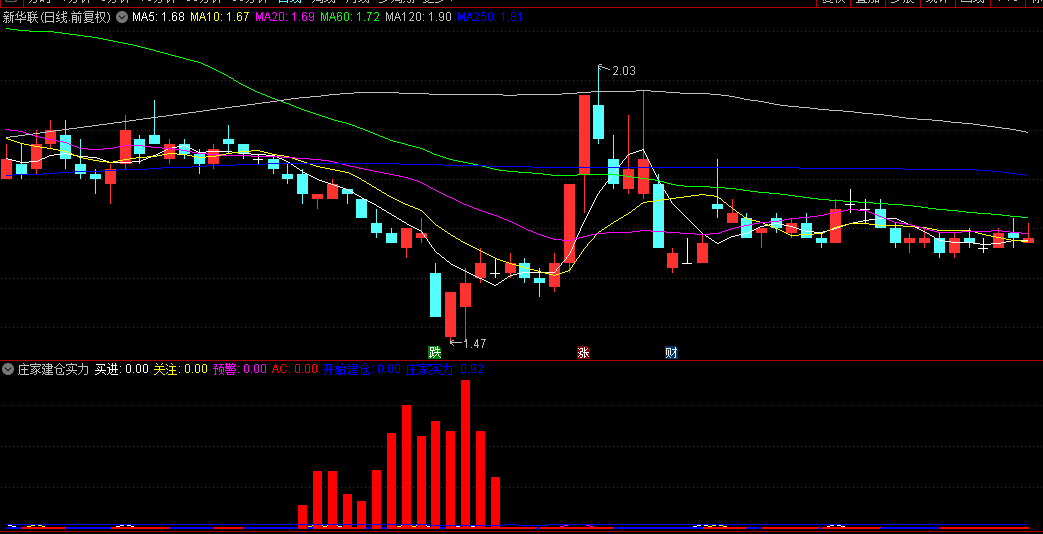This screenshot has width=1043, height=534.
Task: Click the 庄家建仓实力 indicator name
Action: pyautogui.click(x=53, y=368)
